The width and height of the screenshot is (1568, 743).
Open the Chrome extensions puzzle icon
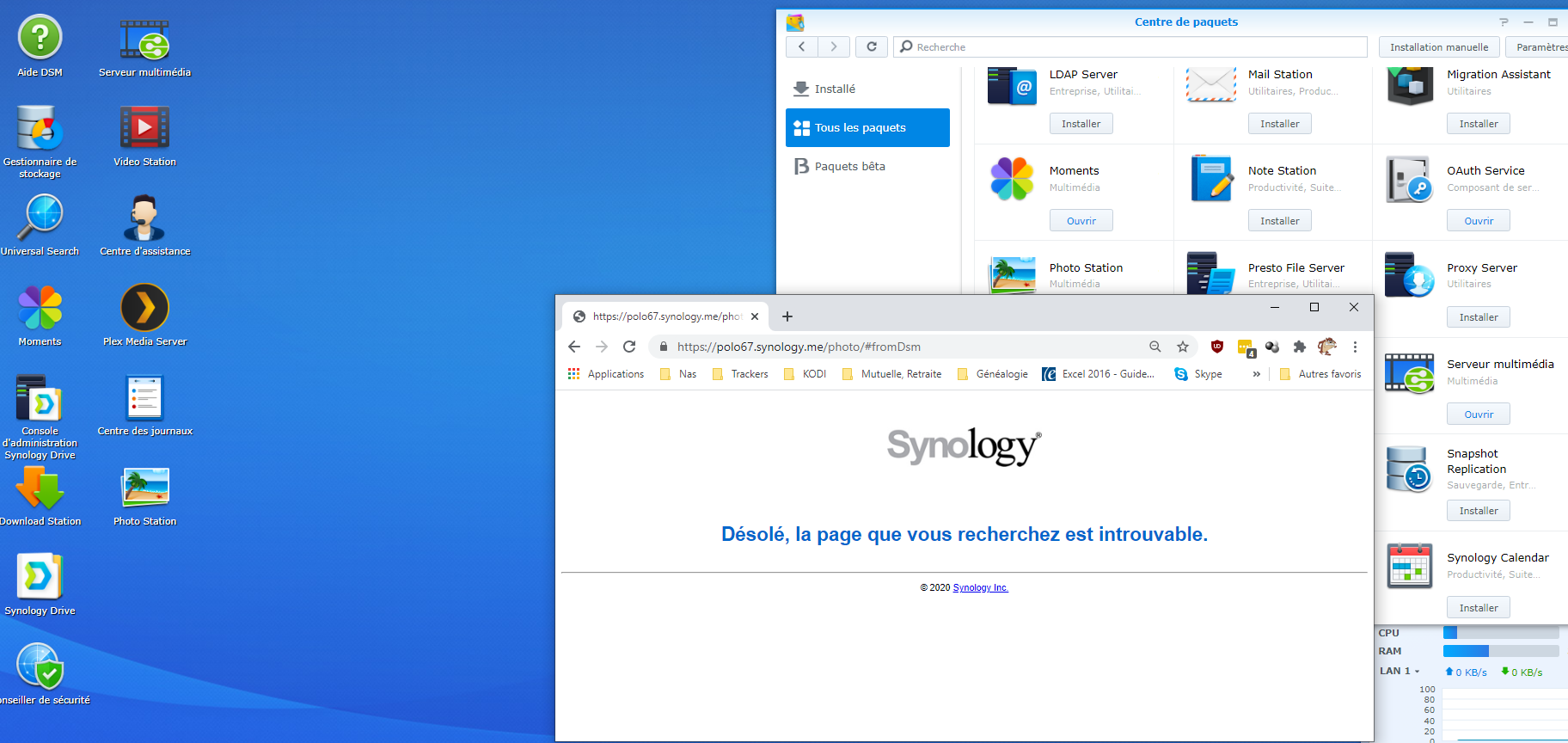(x=1299, y=347)
